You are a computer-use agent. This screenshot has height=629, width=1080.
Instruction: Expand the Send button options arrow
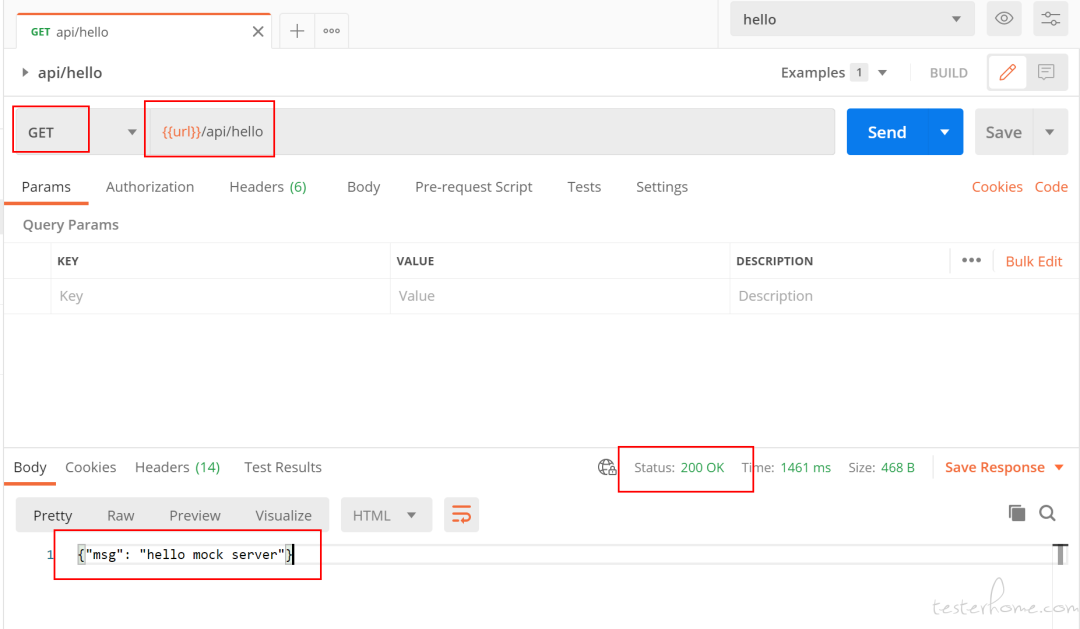click(x=945, y=132)
